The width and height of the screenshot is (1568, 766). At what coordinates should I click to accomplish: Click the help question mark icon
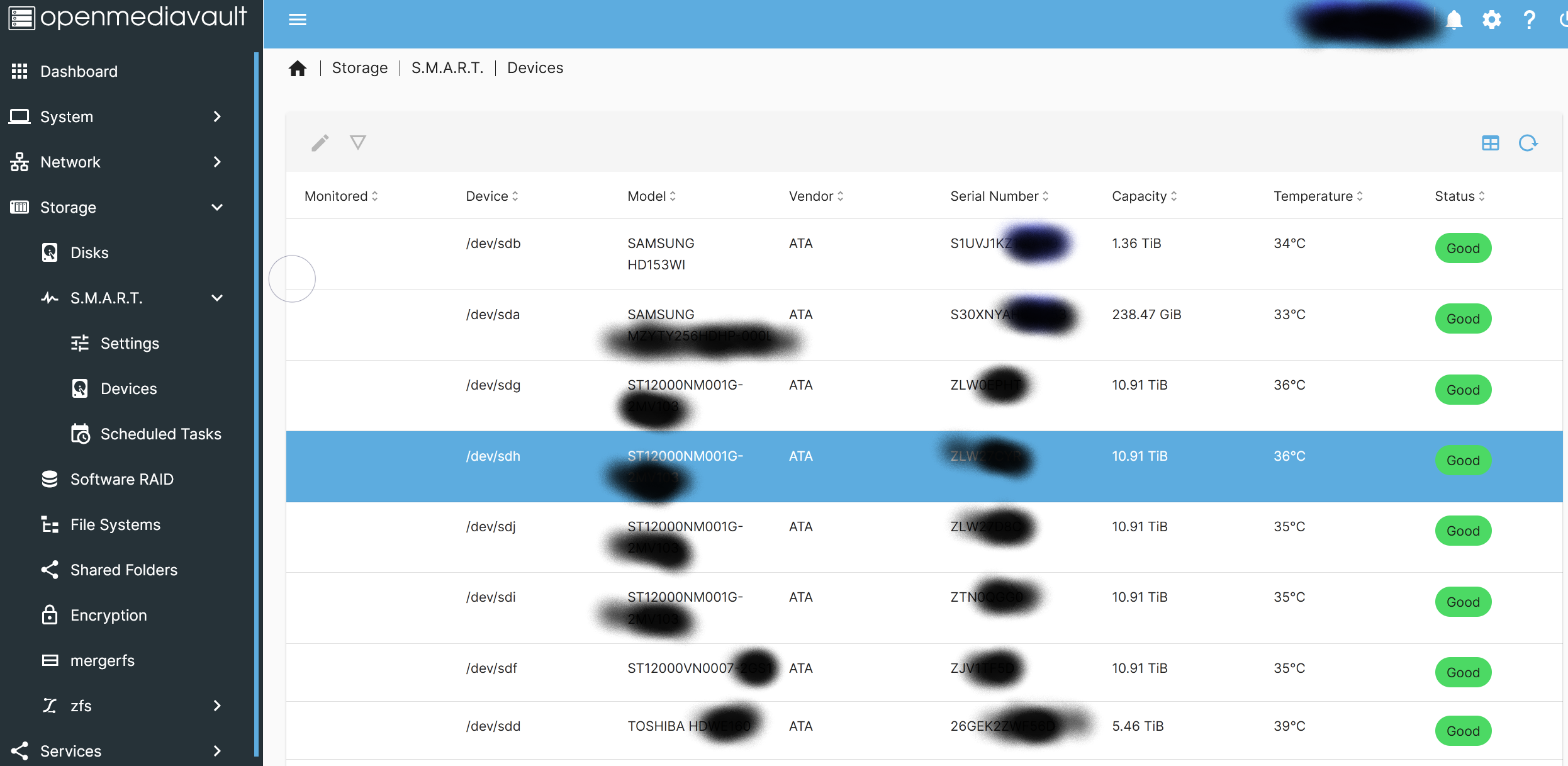point(1529,20)
